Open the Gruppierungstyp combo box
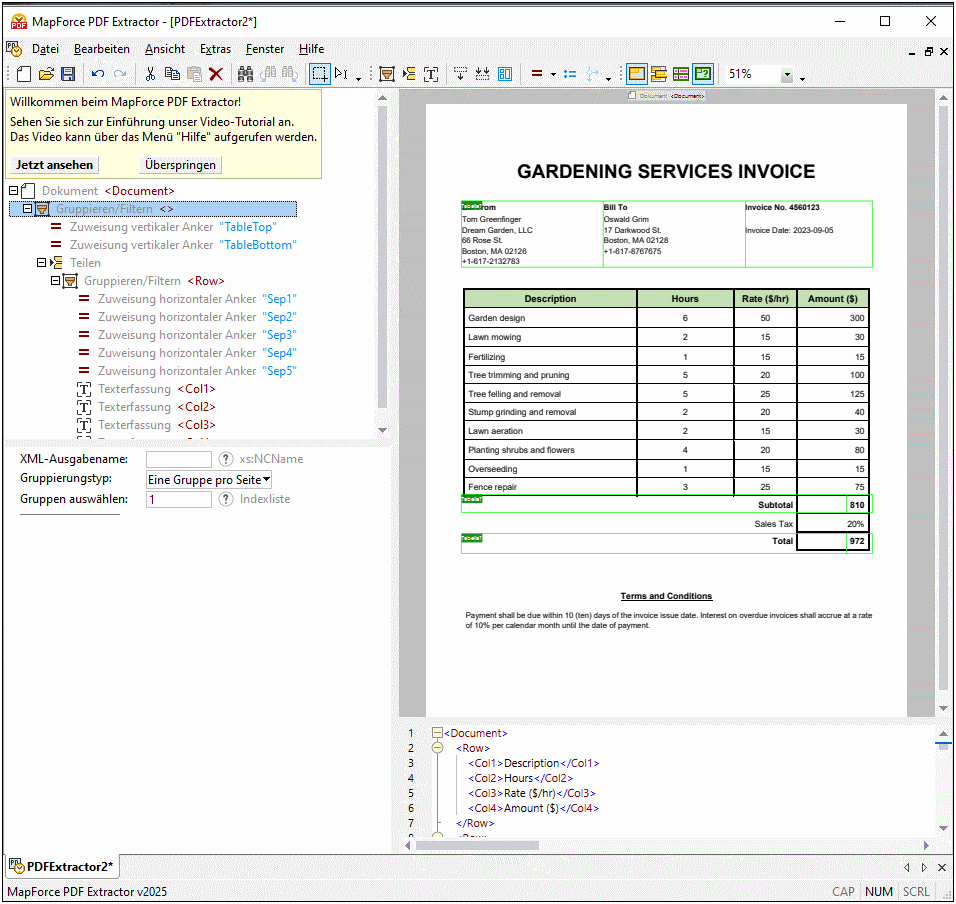The height and width of the screenshot is (904, 956). tap(209, 480)
